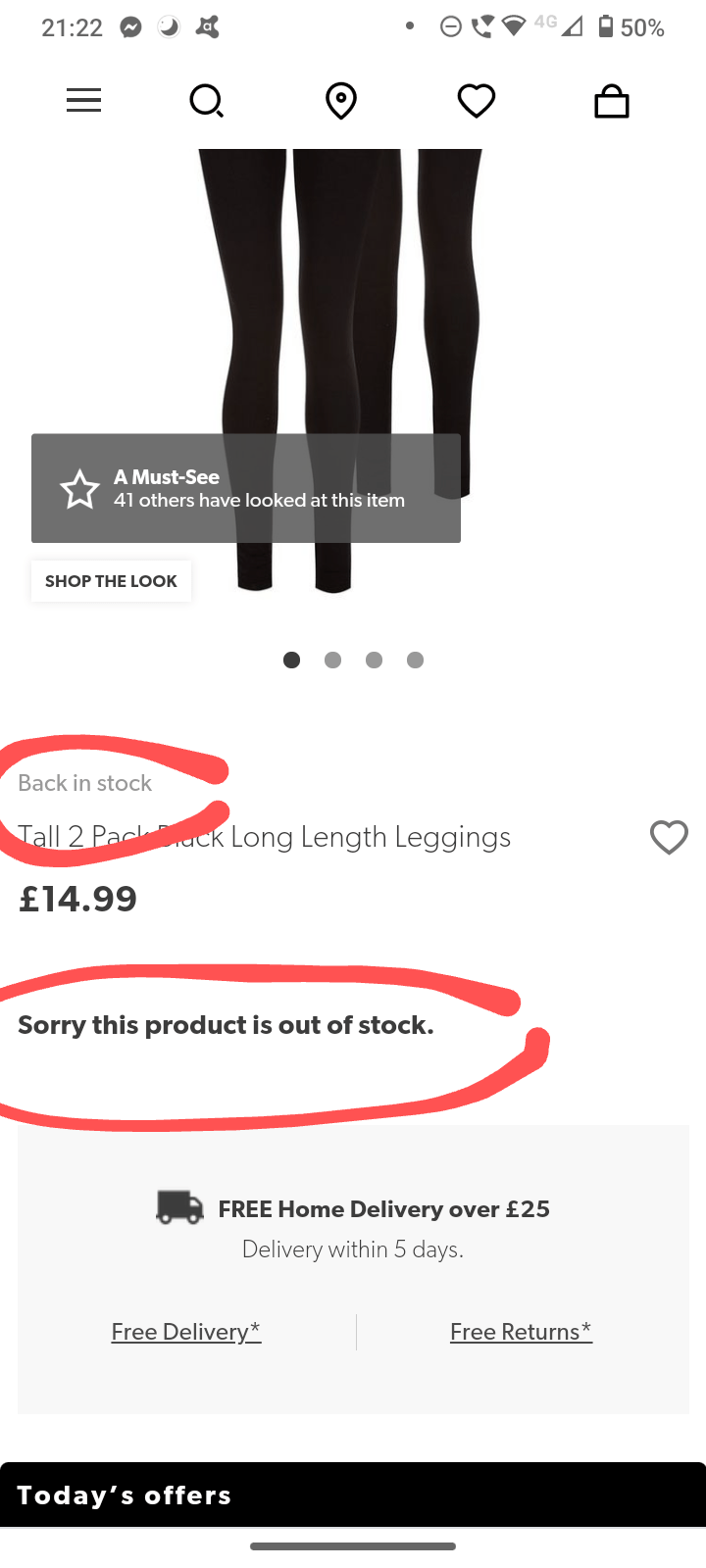Jump to the fourth carousel image dot
This screenshot has width=706, height=1568.
[x=415, y=660]
